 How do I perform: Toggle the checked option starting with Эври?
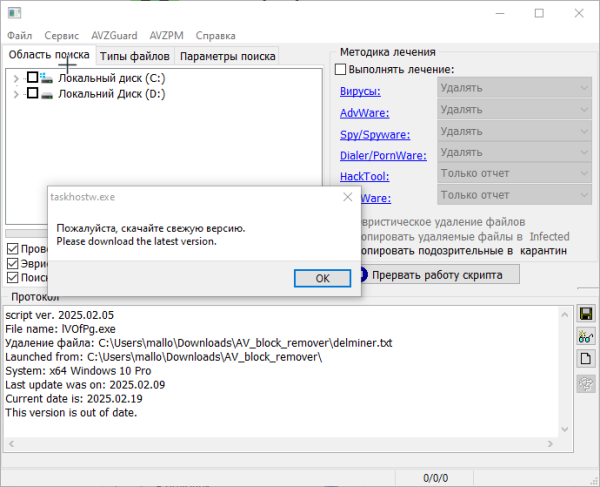[13, 264]
